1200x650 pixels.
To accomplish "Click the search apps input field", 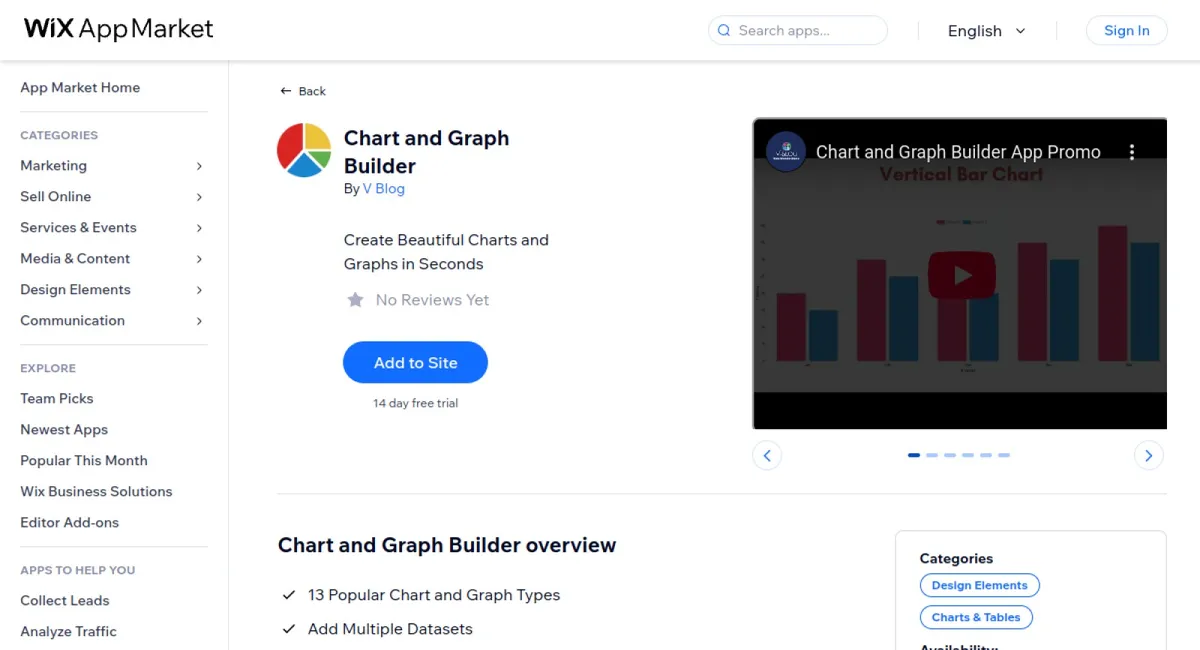I will tap(800, 30).
